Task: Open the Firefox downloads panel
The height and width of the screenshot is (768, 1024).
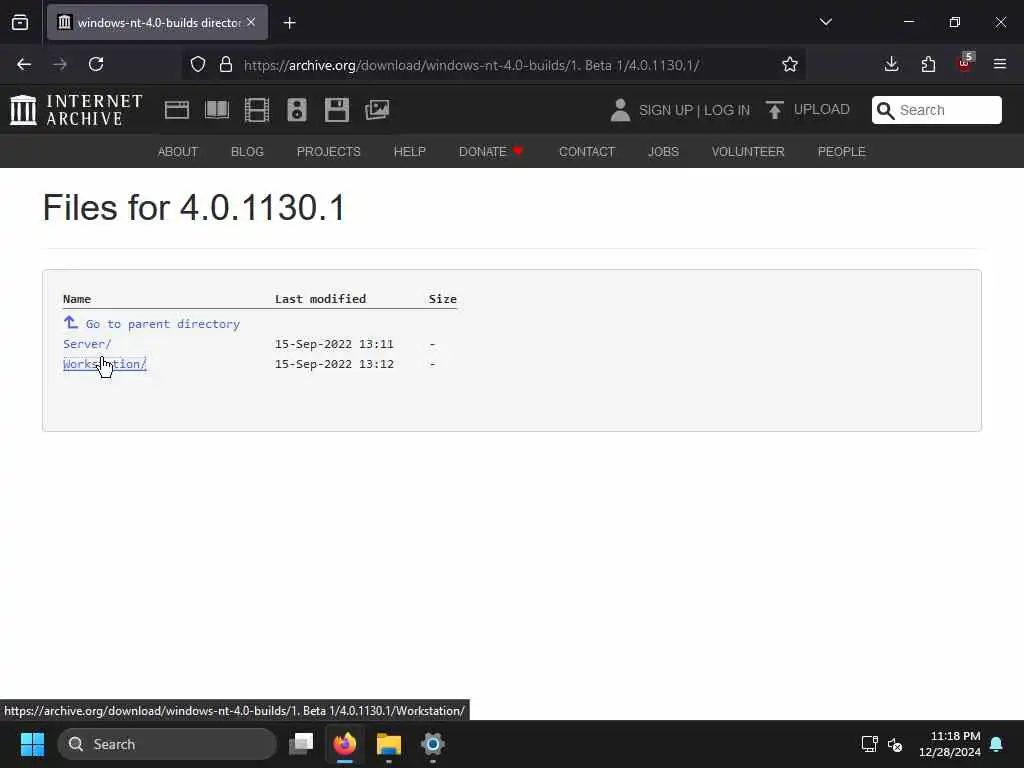Action: tap(891, 64)
